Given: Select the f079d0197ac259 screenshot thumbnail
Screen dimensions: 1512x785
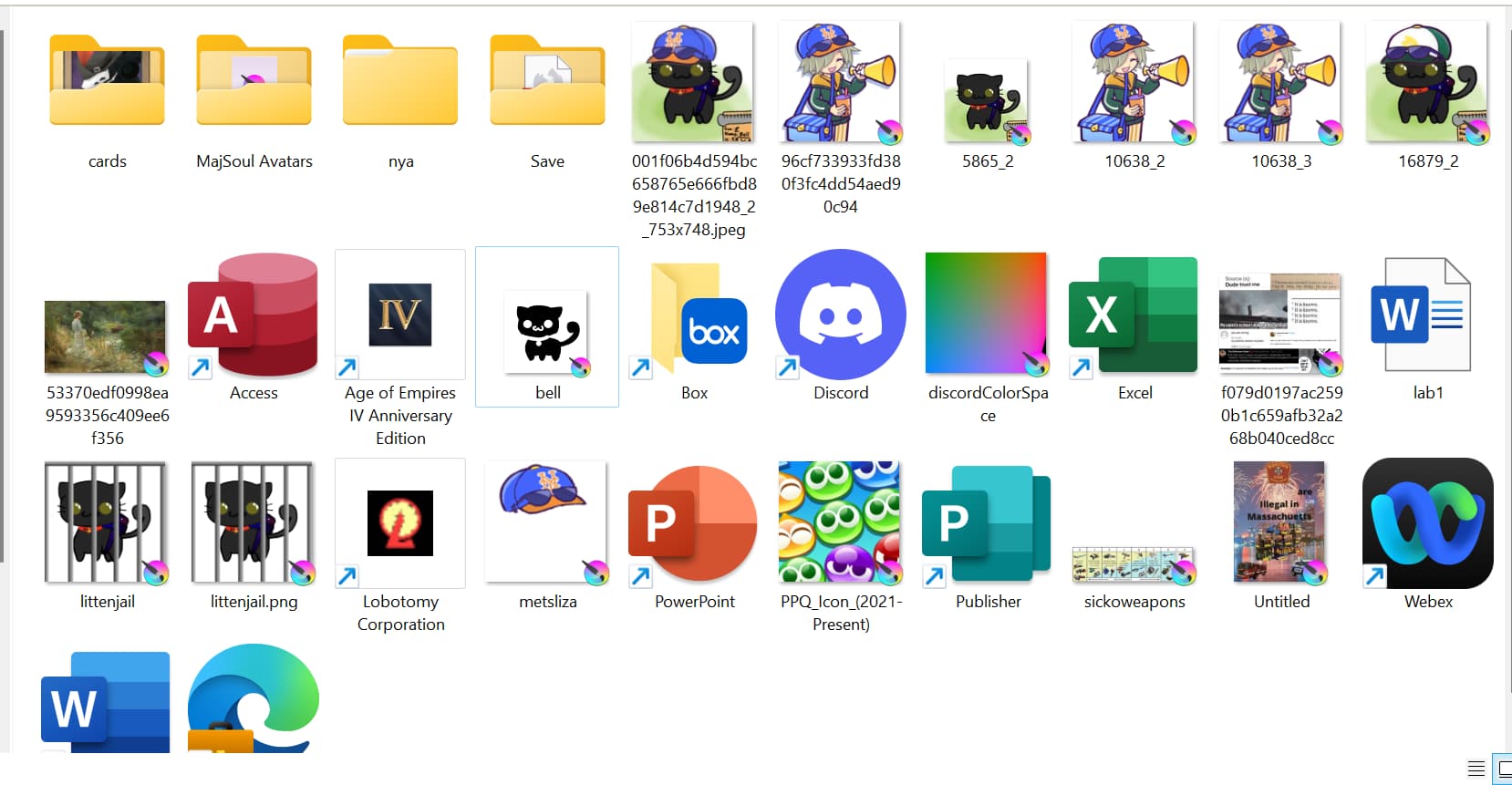Looking at the screenshot, I should pyautogui.click(x=1281, y=324).
